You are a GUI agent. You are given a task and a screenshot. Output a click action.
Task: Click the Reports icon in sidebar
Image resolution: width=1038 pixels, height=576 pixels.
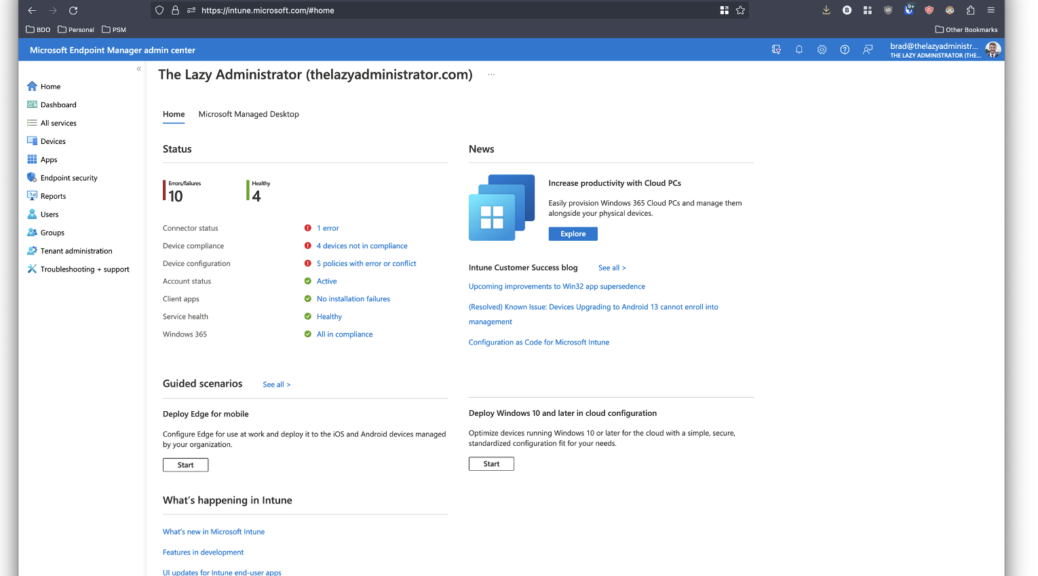click(x=32, y=196)
